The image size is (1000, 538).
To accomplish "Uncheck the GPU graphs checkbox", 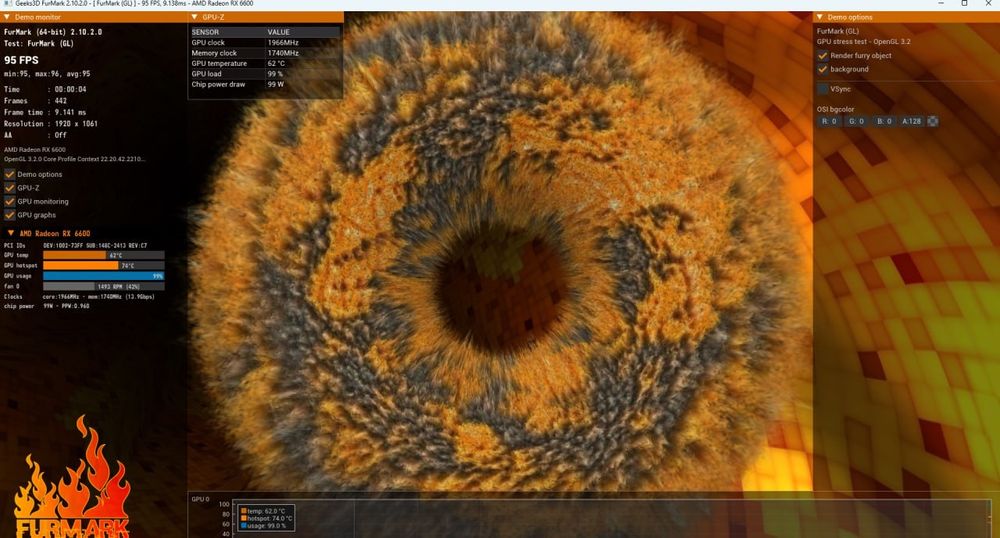I will coord(10,215).
